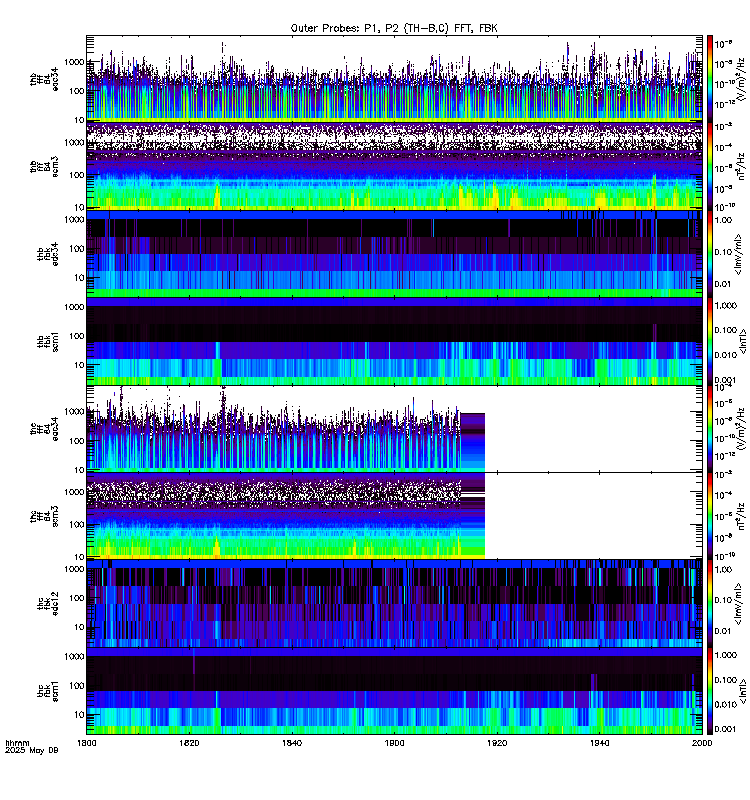Click the color bar beside thb eac34 panel
The image size is (750, 800).
(710, 79)
